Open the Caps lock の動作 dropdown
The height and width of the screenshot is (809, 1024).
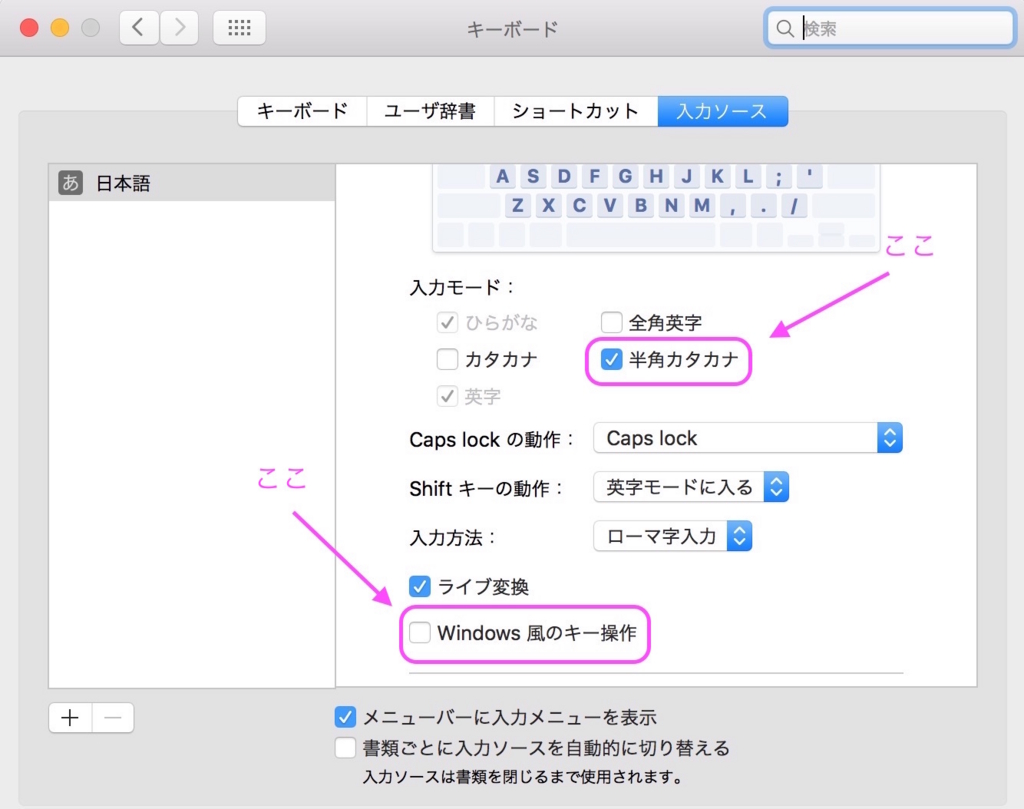748,438
